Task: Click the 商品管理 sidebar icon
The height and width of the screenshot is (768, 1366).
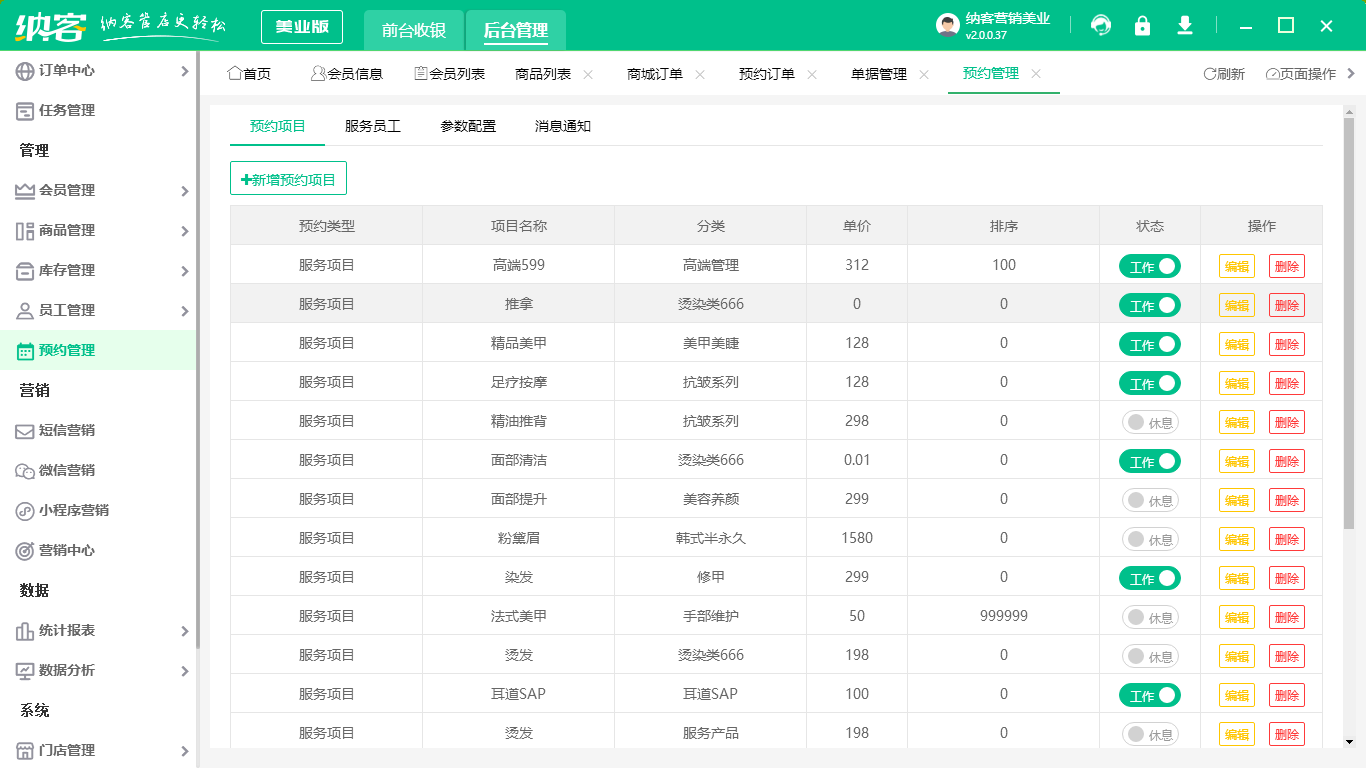Action: pyautogui.click(x=25, y=231)
